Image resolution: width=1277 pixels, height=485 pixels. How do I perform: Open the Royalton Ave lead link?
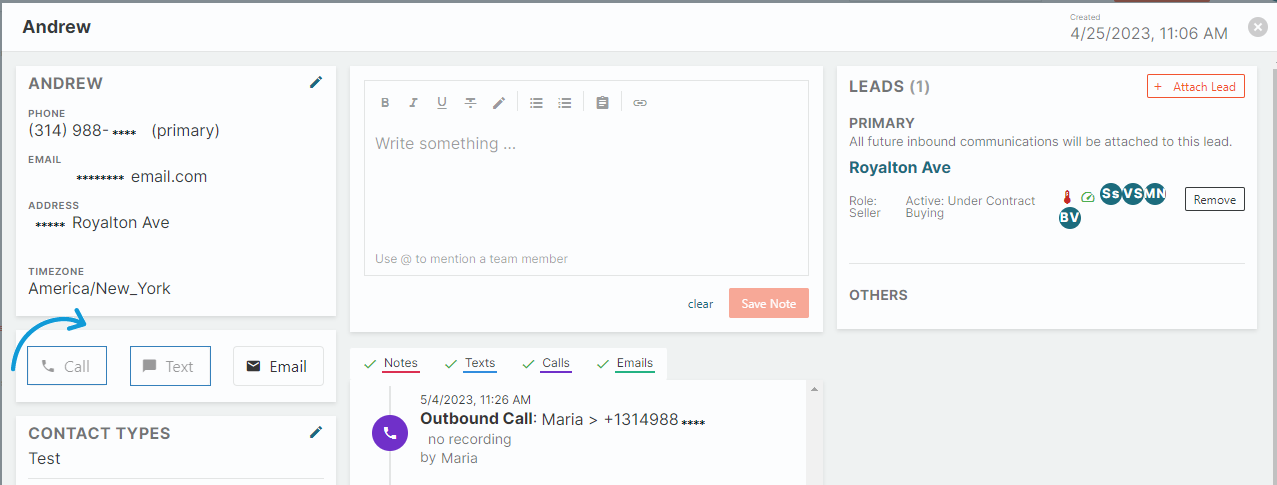point(899,168)
